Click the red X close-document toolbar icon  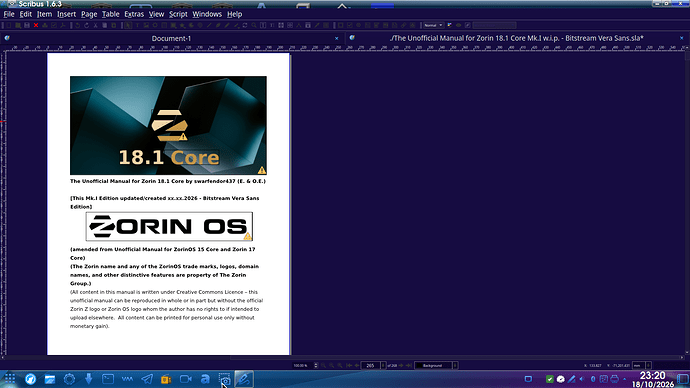click(36, 25)
